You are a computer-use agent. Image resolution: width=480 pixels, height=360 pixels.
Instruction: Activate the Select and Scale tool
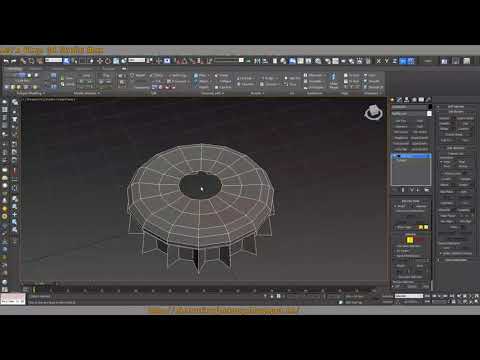pyautogui.click(x=116, y=61)
